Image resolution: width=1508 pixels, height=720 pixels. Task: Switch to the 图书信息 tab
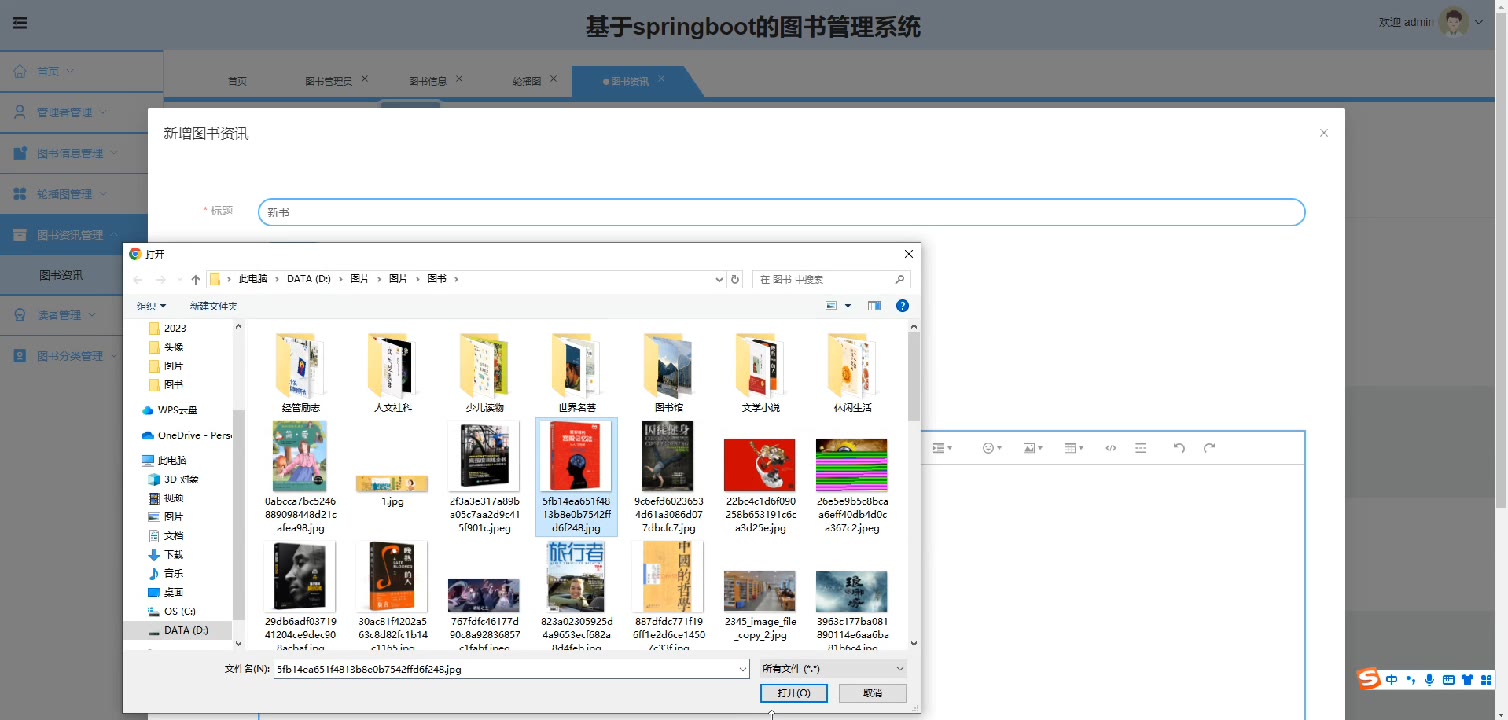428,81
